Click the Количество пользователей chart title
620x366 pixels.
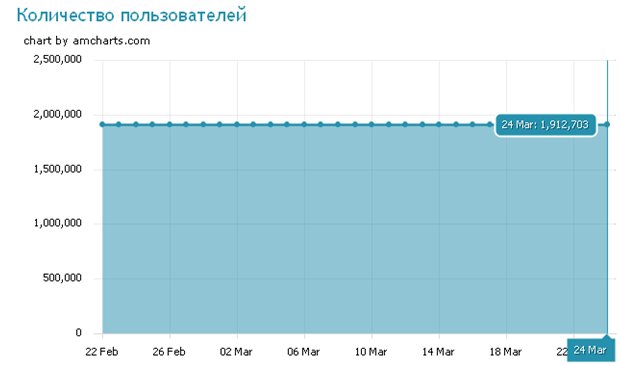(132, 15)
